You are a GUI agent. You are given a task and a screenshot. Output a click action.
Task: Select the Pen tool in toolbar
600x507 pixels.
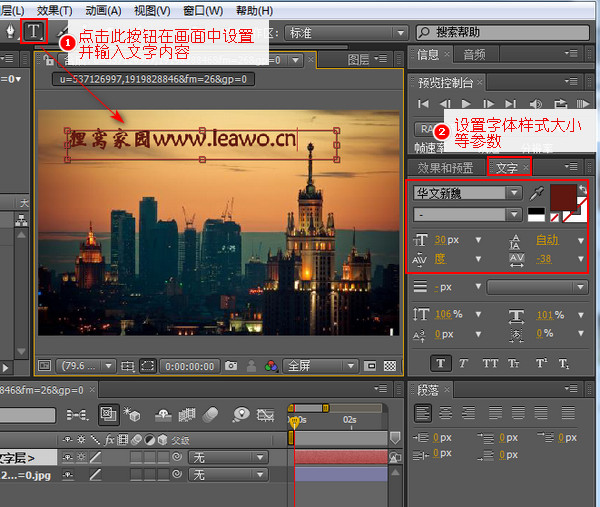coord(10,31)
